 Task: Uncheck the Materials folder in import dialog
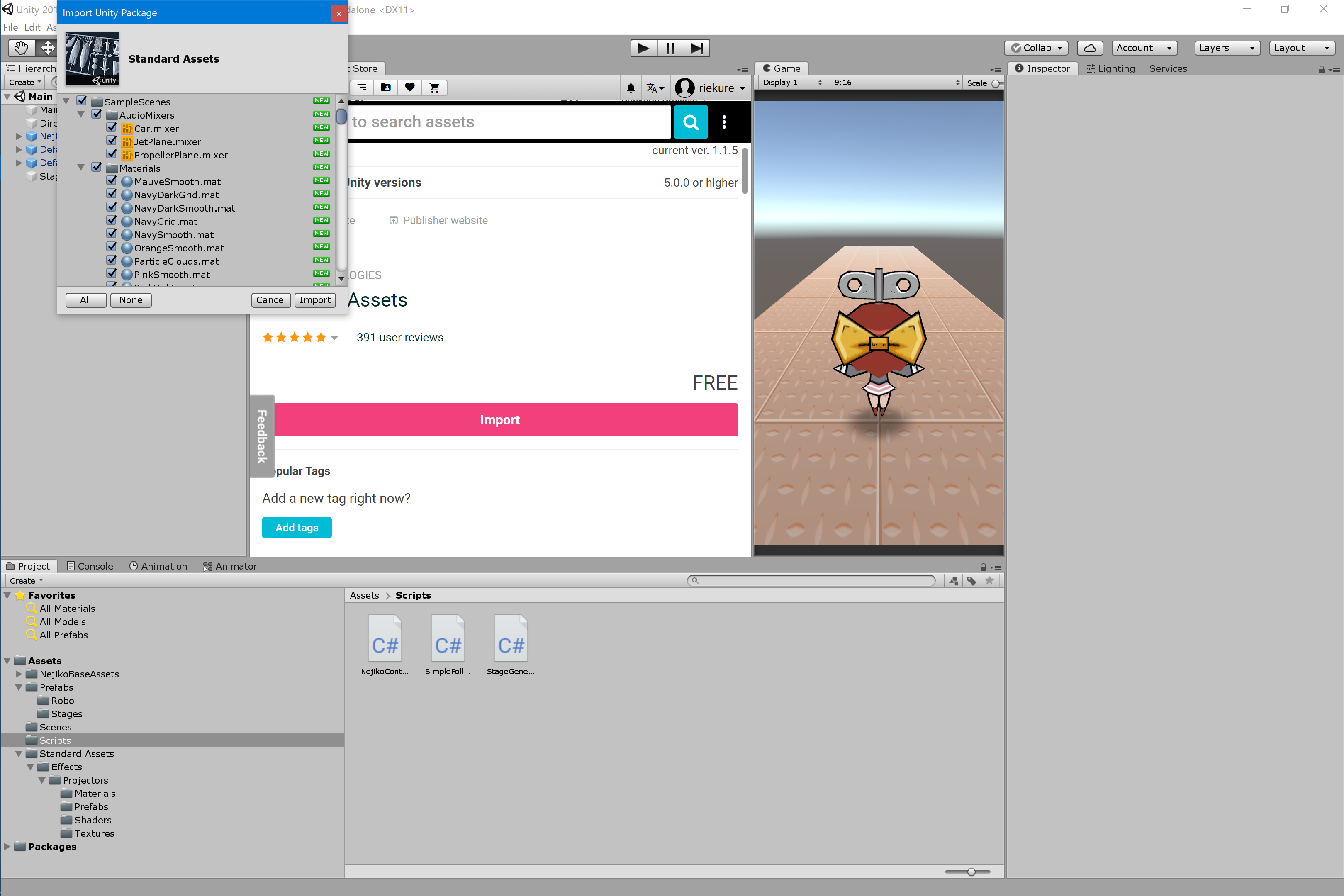pos(97,166)
